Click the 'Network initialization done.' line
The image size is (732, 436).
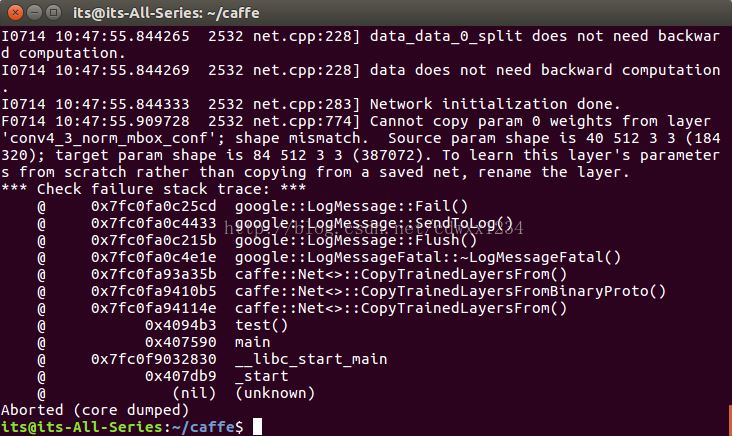[x=495, y=104]
